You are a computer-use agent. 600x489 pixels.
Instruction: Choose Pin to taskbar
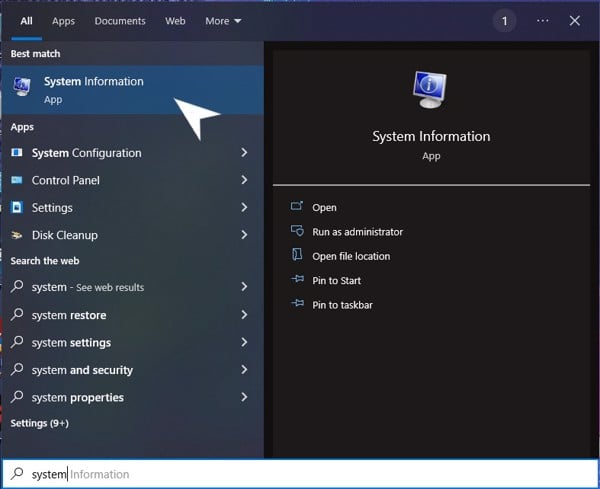[342, 305]
